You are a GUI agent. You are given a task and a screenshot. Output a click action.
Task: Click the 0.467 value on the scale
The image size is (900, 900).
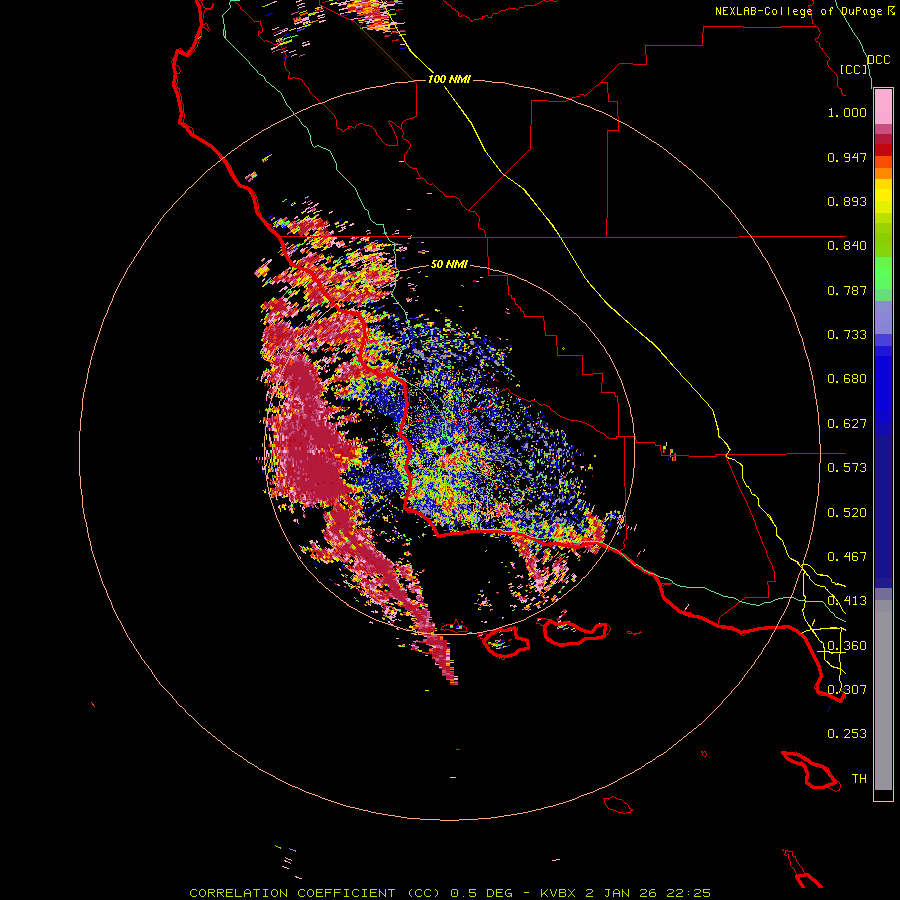coord(847,557)
